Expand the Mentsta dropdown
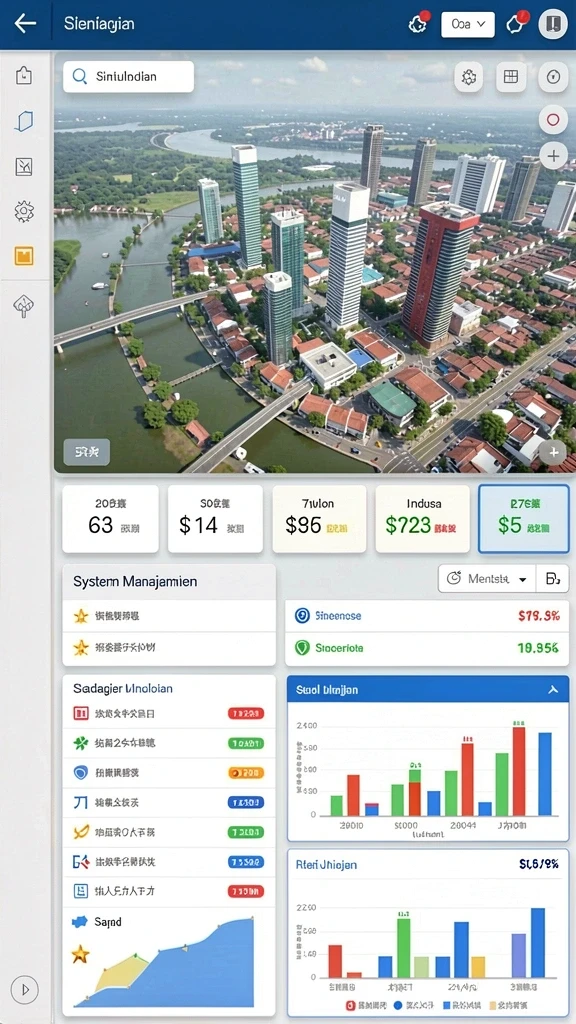 click(487, 579)
